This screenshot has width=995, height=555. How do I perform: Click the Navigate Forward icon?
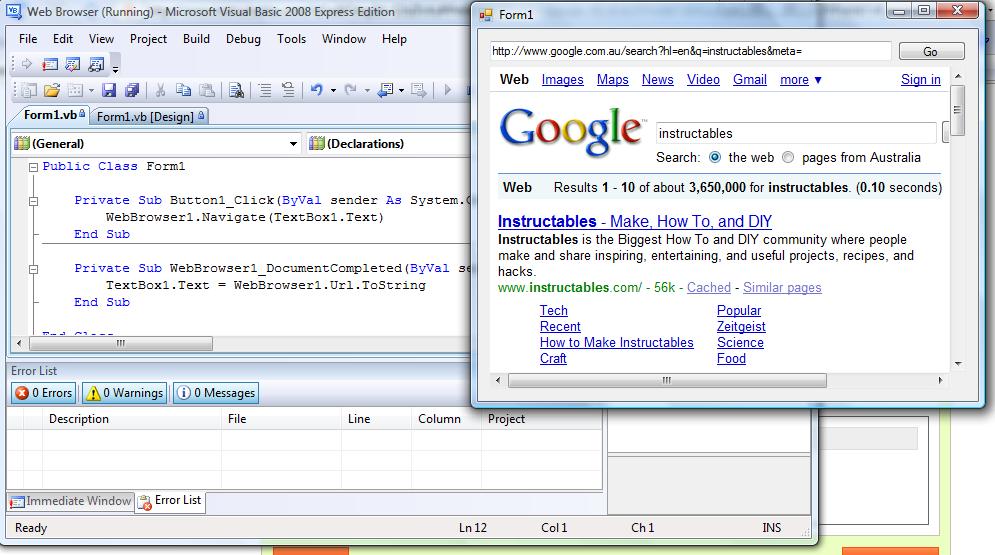click(418, 90)
